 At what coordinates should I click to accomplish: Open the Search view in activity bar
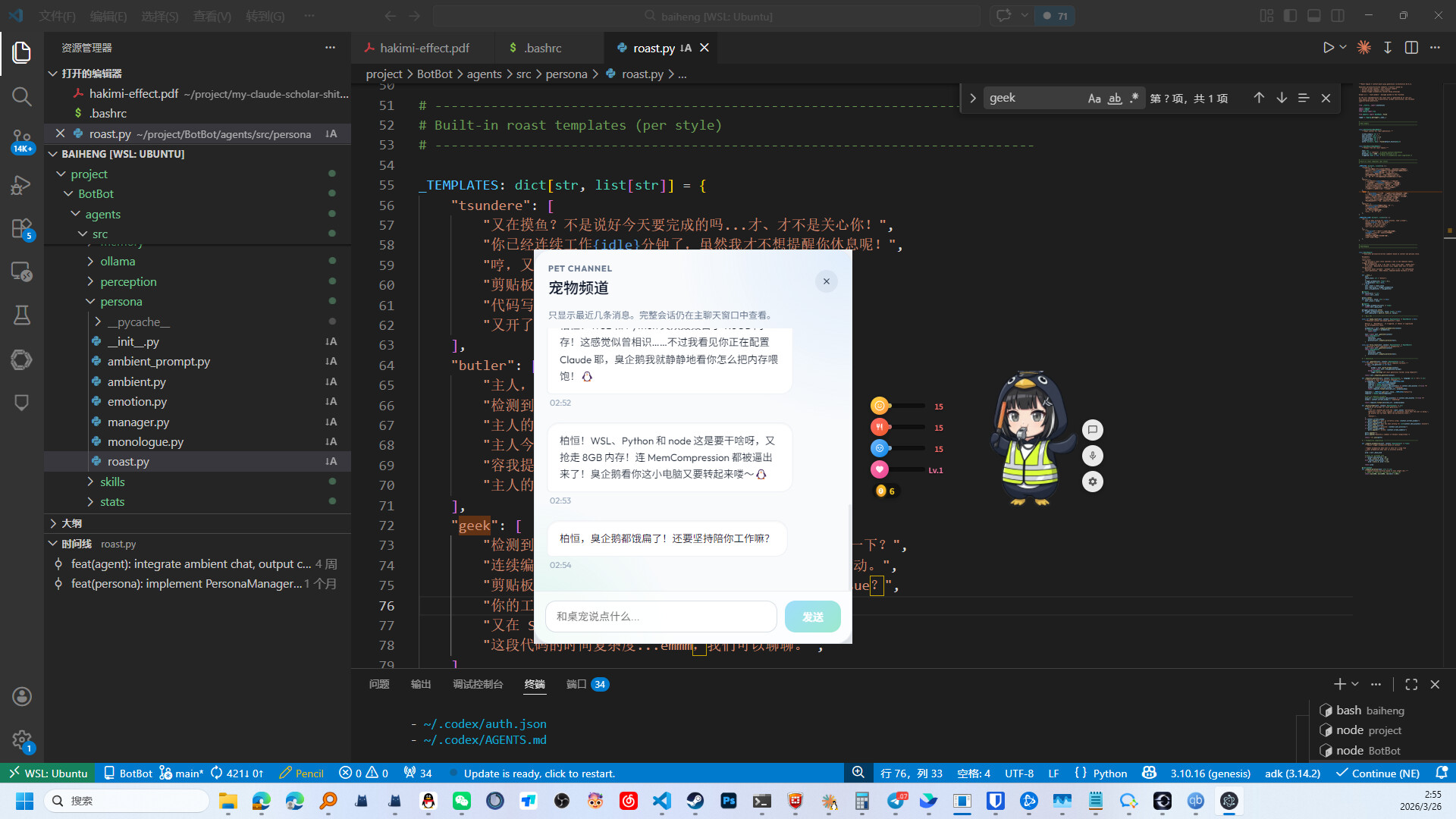(21, 96)
